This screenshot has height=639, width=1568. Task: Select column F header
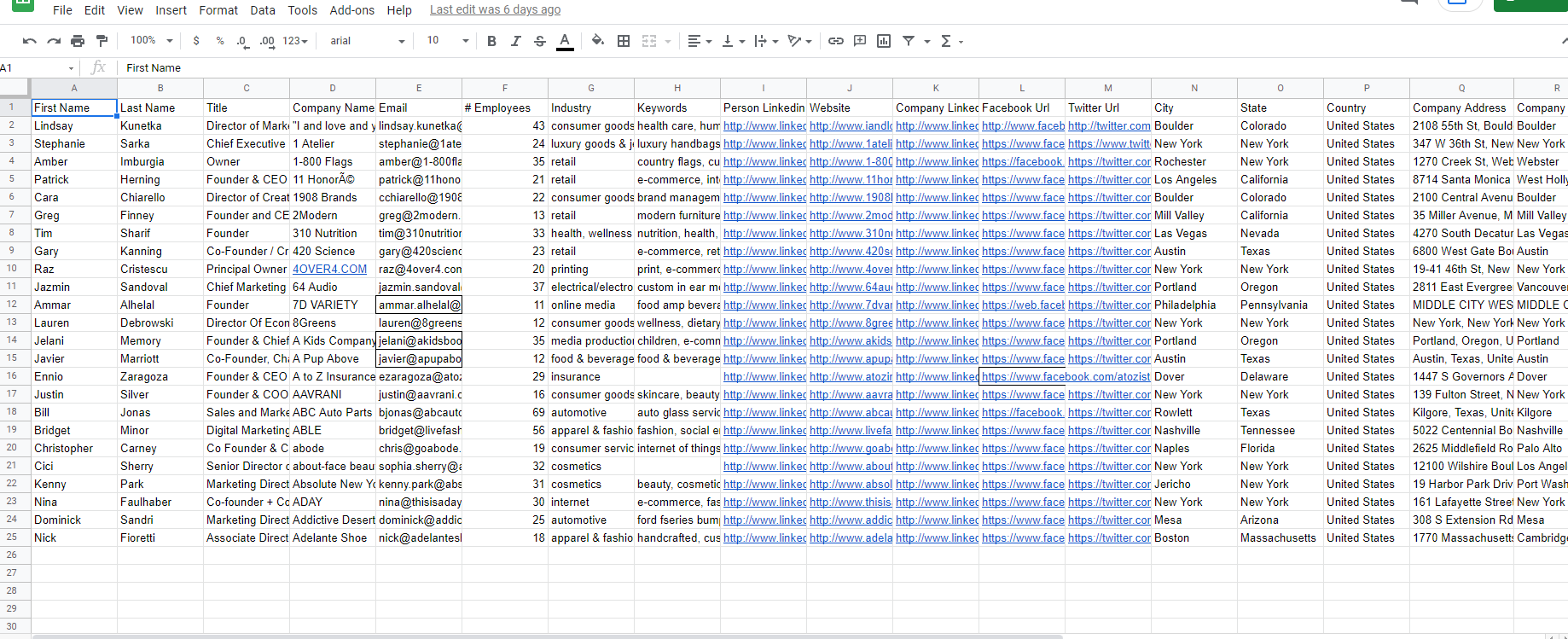[x=505, y=89]
